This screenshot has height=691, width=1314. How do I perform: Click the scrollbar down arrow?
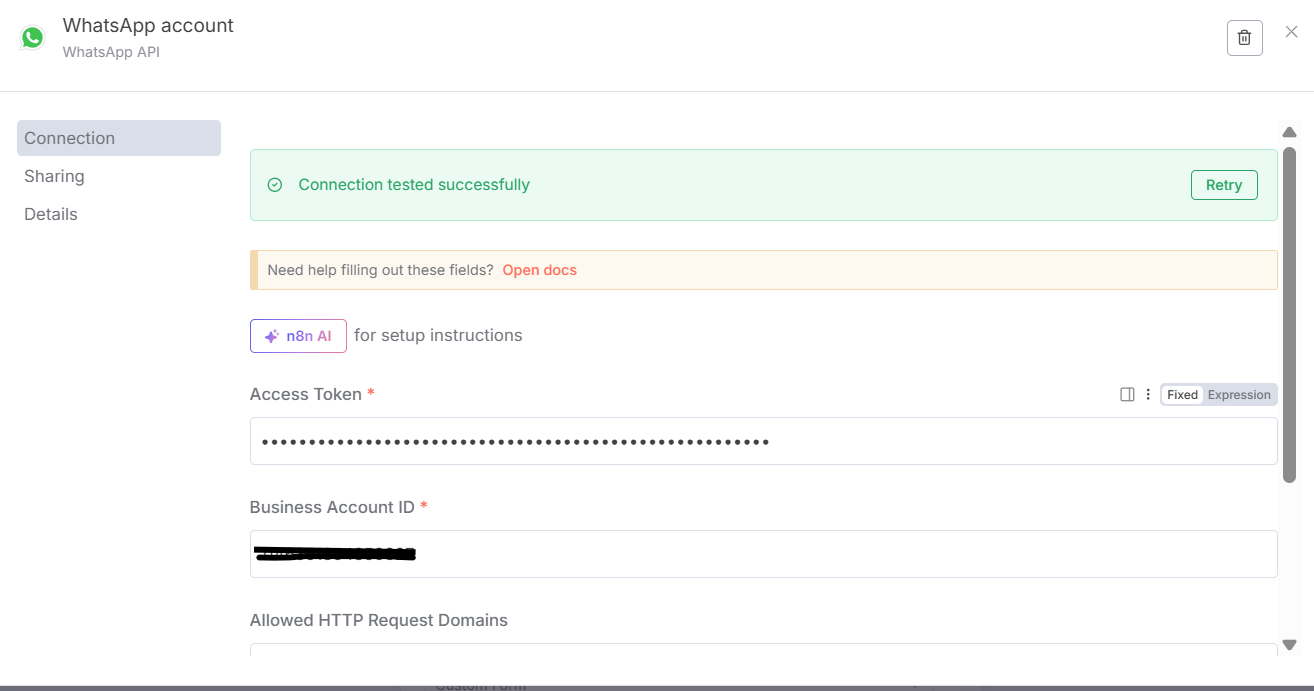point(1290,645)
